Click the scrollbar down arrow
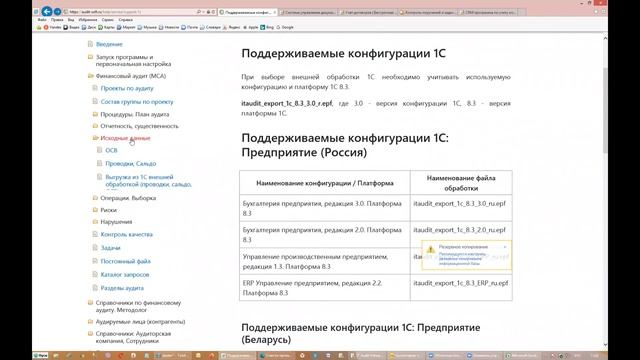Image resolution: width=640 pixels, height=360 pixels. tap(605, 345)
